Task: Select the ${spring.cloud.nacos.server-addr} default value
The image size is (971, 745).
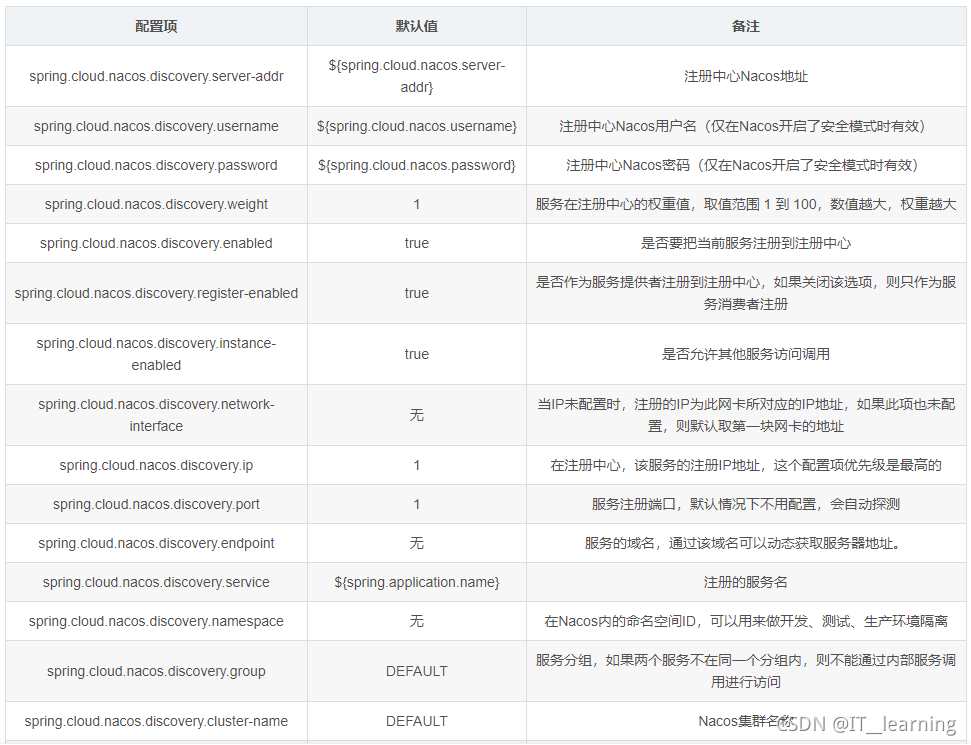Action: point(417,76)
